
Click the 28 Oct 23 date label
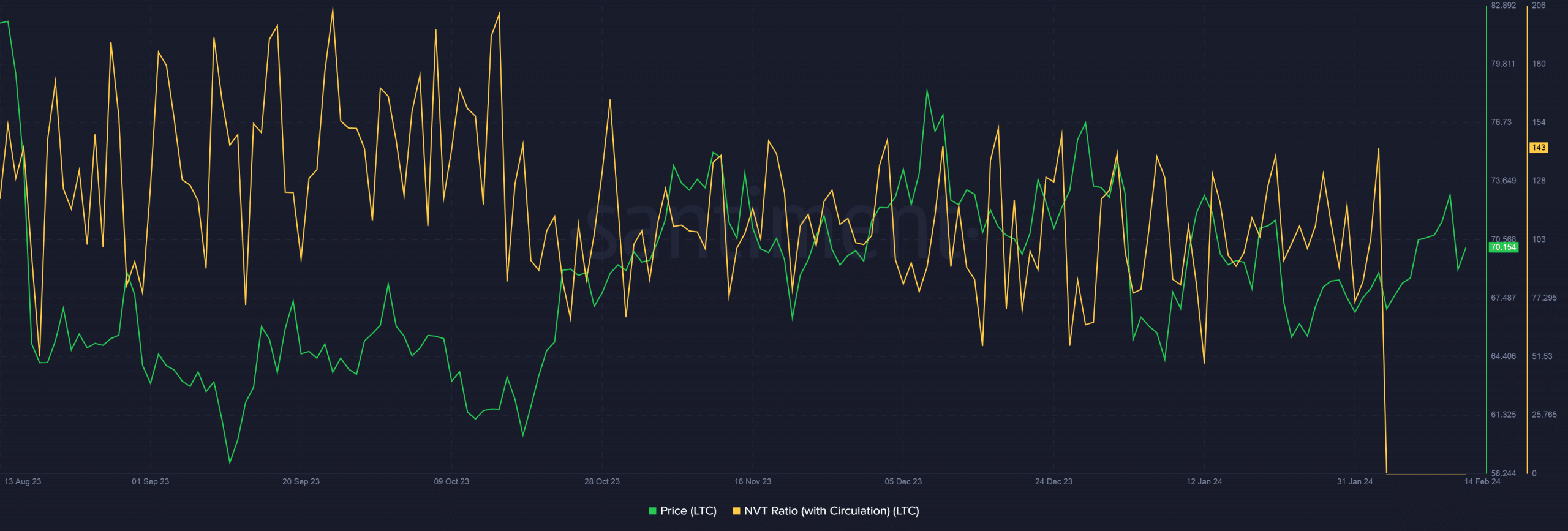point(601,481)
